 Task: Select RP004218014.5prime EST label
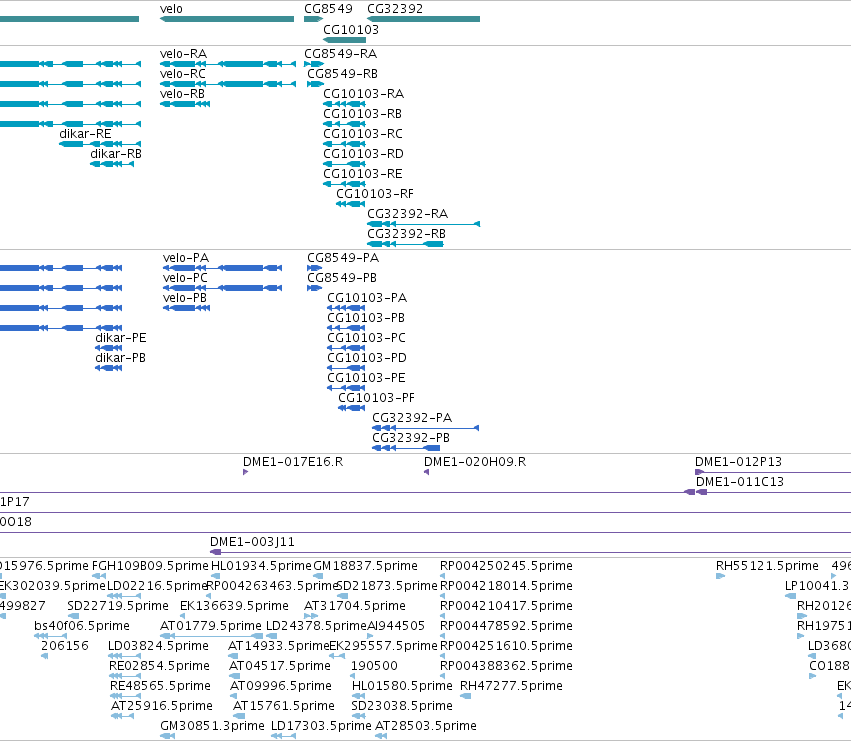(x=506, y=586)
